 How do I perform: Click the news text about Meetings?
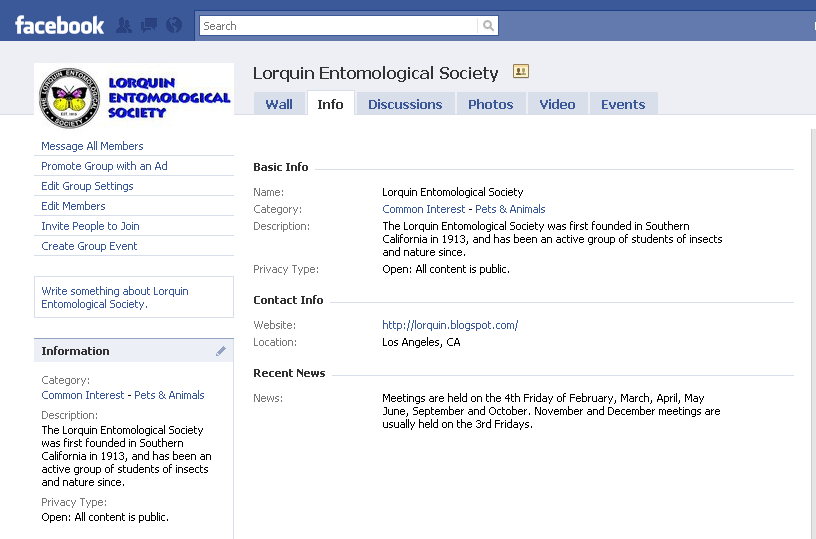(551, 411)
